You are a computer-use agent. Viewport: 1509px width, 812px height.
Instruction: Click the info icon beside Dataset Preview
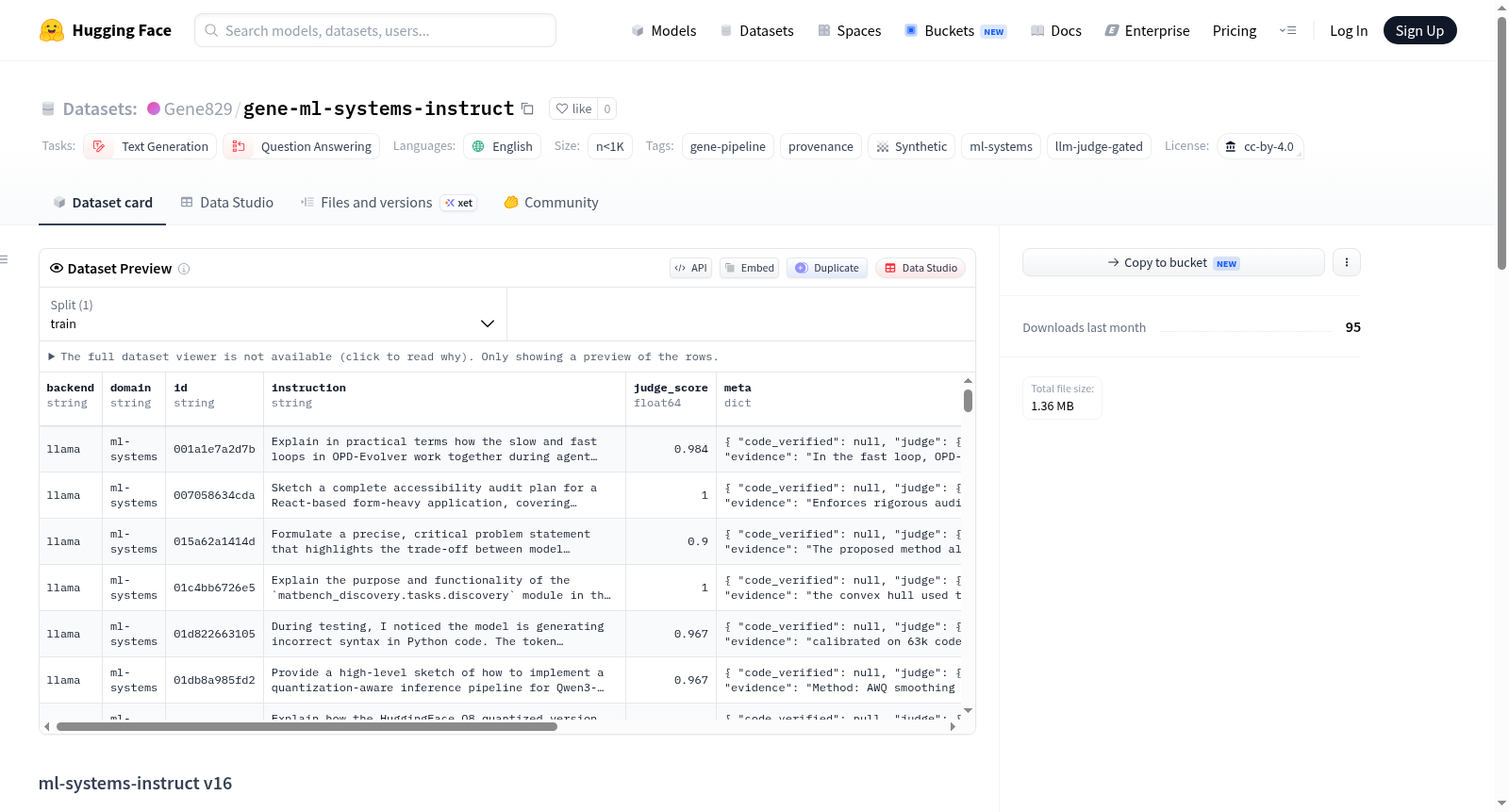point(184,269)
